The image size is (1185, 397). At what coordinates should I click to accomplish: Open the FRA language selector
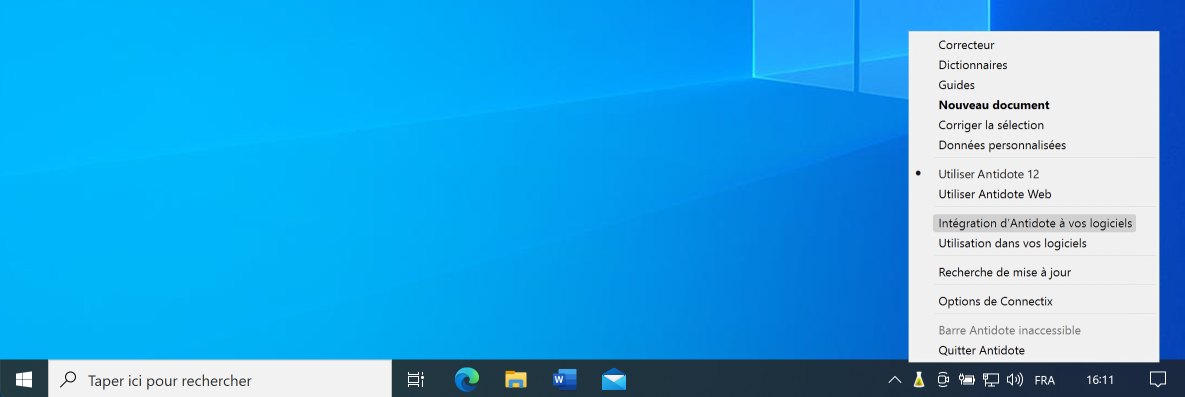(1044, 380)
